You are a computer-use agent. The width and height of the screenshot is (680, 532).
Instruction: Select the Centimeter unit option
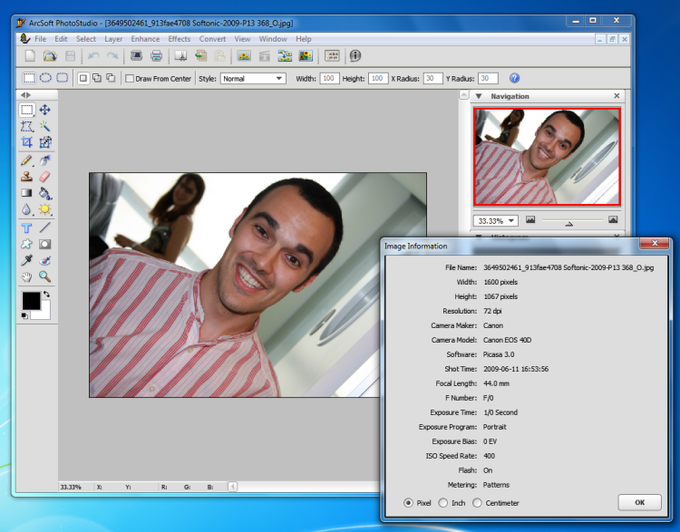(x=477, y=502)
